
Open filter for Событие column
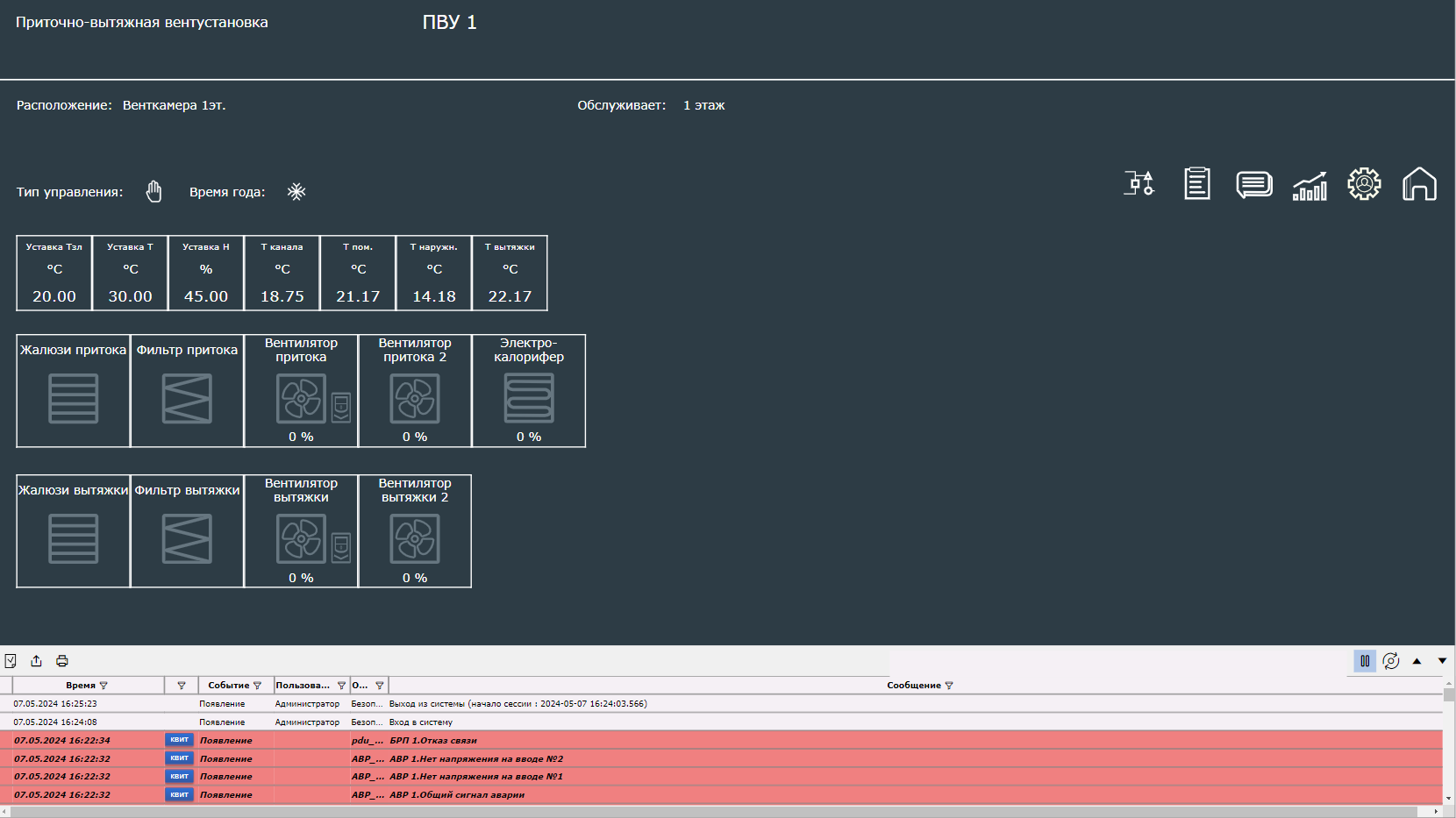click(x=257, y=686)
